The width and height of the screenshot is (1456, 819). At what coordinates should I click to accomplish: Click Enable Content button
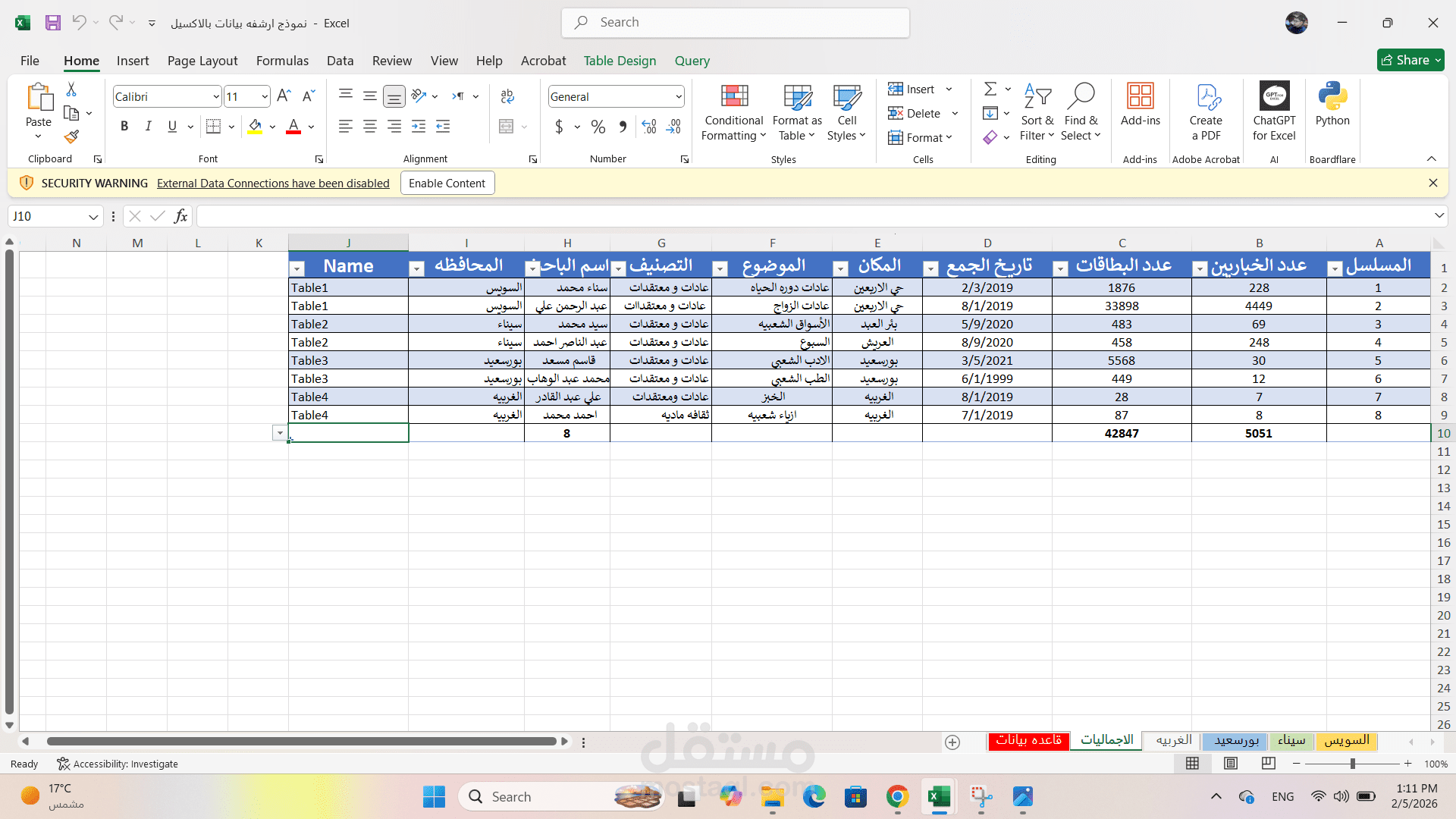tap(447, 184)
